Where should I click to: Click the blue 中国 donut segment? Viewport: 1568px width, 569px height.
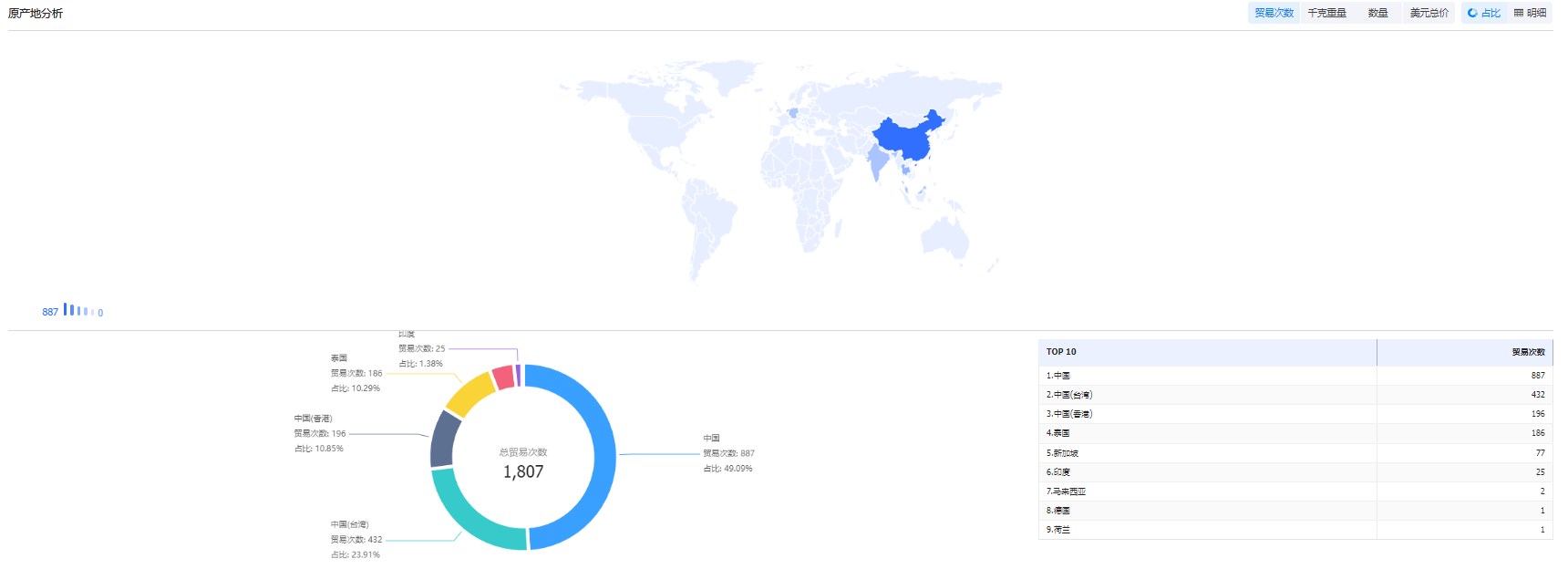(x=604, y=456)
